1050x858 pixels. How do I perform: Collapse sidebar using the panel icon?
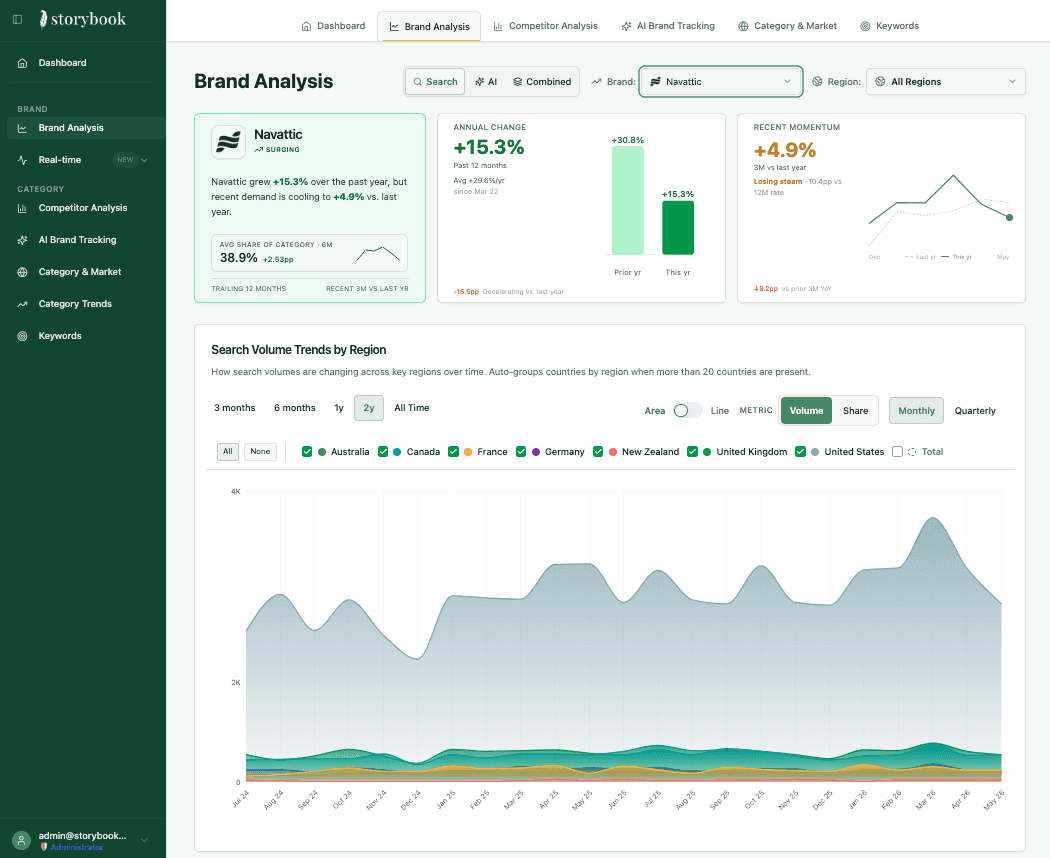point(17,19)
